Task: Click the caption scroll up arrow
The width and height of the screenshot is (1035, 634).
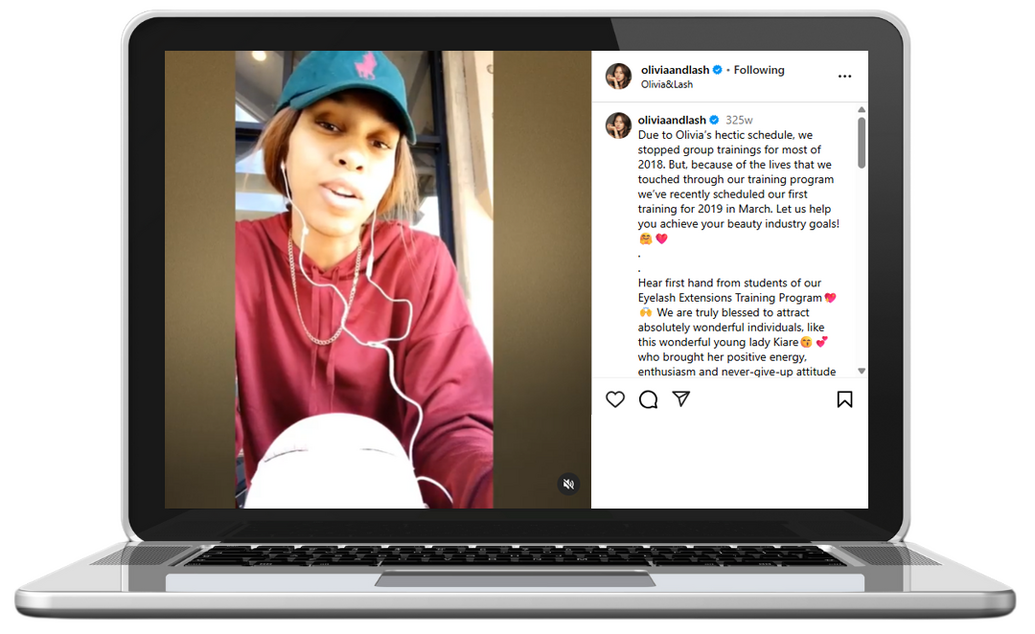Action: click(861, 110)
